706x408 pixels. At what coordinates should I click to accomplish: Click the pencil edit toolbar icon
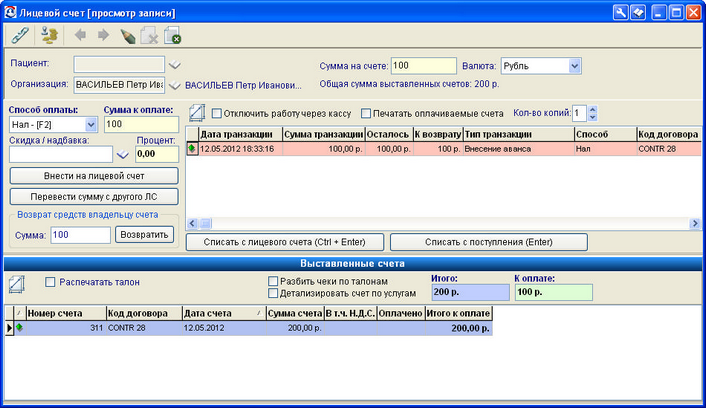pyautogui.click(x=128, y=36)
